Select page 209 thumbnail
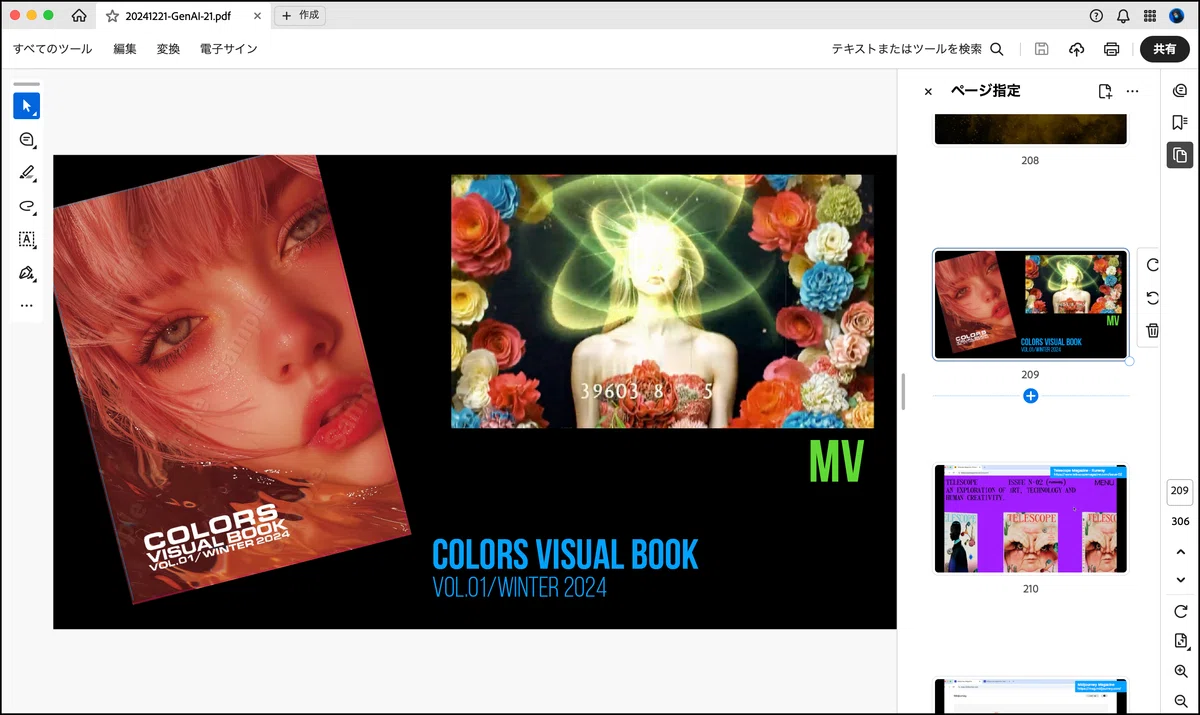 tap(1031, 304)
